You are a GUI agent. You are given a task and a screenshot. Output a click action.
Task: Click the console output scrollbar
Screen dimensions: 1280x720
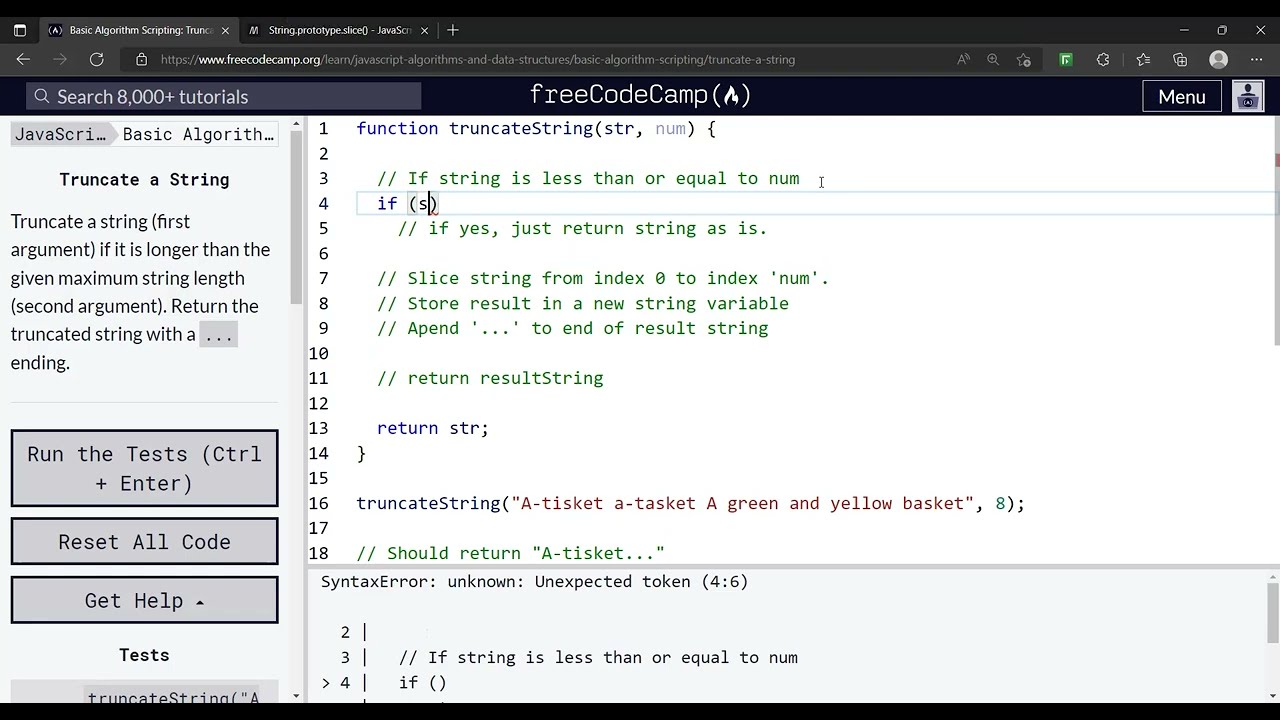[x=1274, y=613]
